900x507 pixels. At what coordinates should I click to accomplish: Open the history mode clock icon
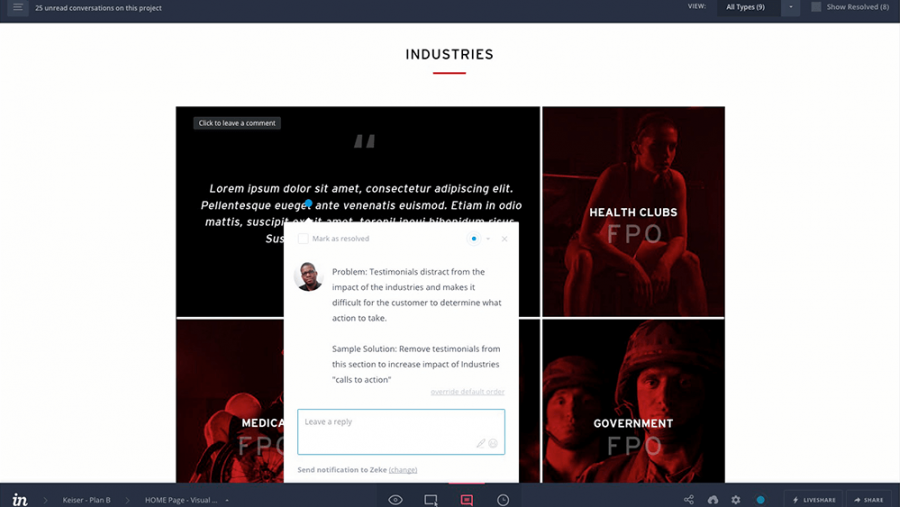pyautogui.click(x=503, y=500)
